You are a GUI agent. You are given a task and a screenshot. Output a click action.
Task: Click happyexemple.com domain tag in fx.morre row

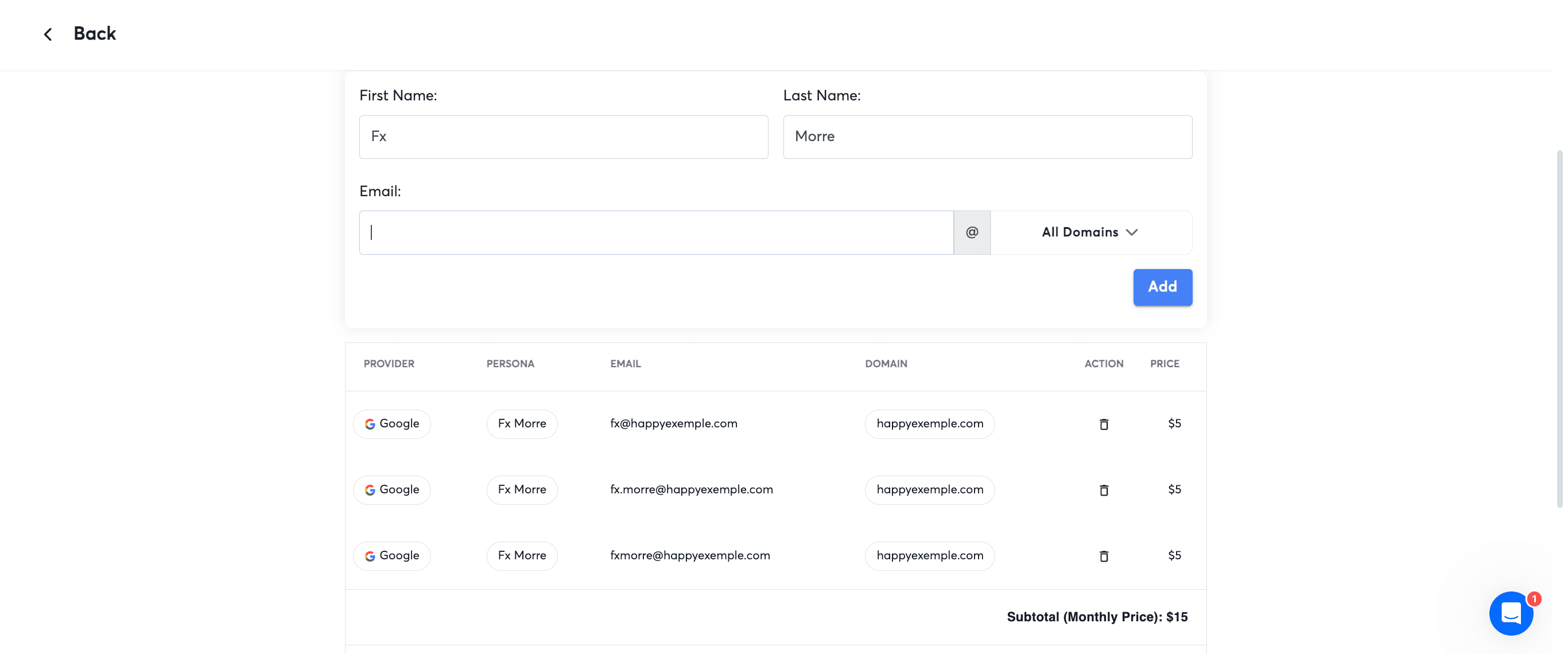[x=929, y=490]
